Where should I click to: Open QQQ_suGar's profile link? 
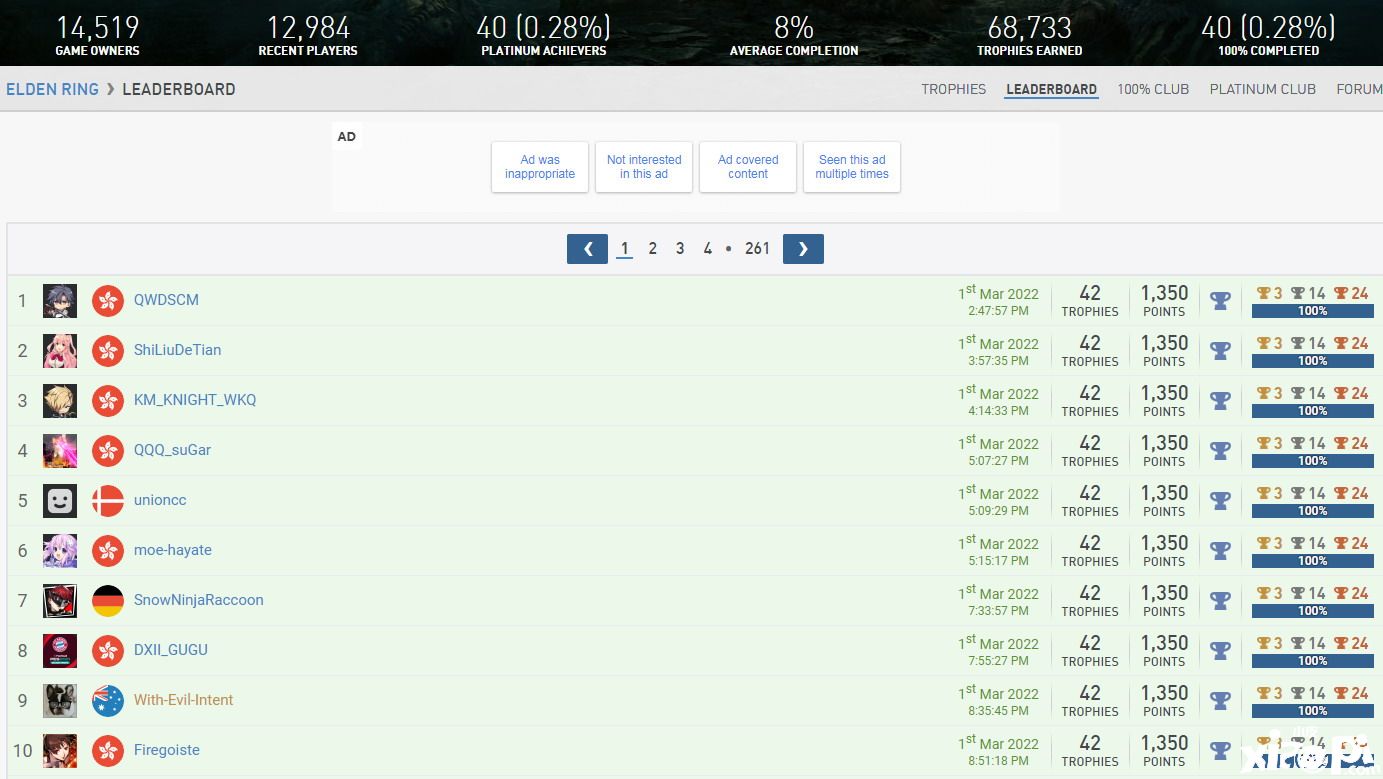click(173, 450)
